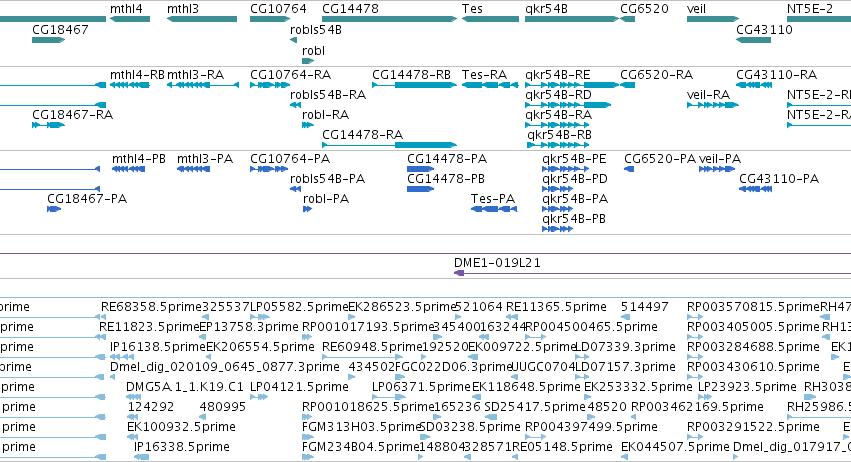This screenshot has width=851, height=462.
Task: Select EST RP003570815.5prime
Action: tap(753, 307)
